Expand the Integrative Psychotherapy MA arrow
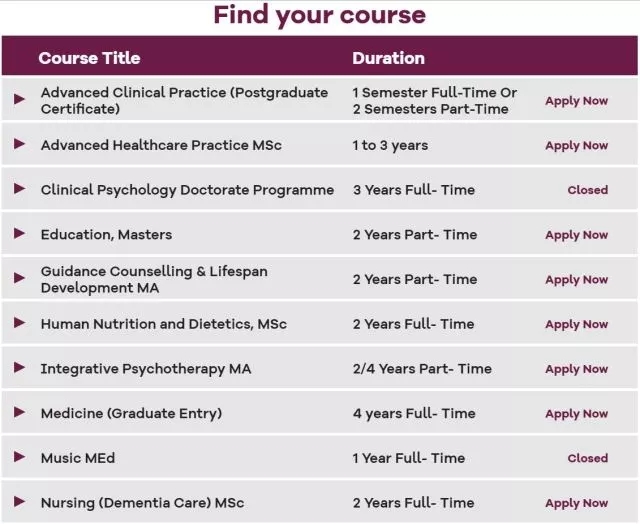This screenshot has width=640, height=524. coord(20,368)
